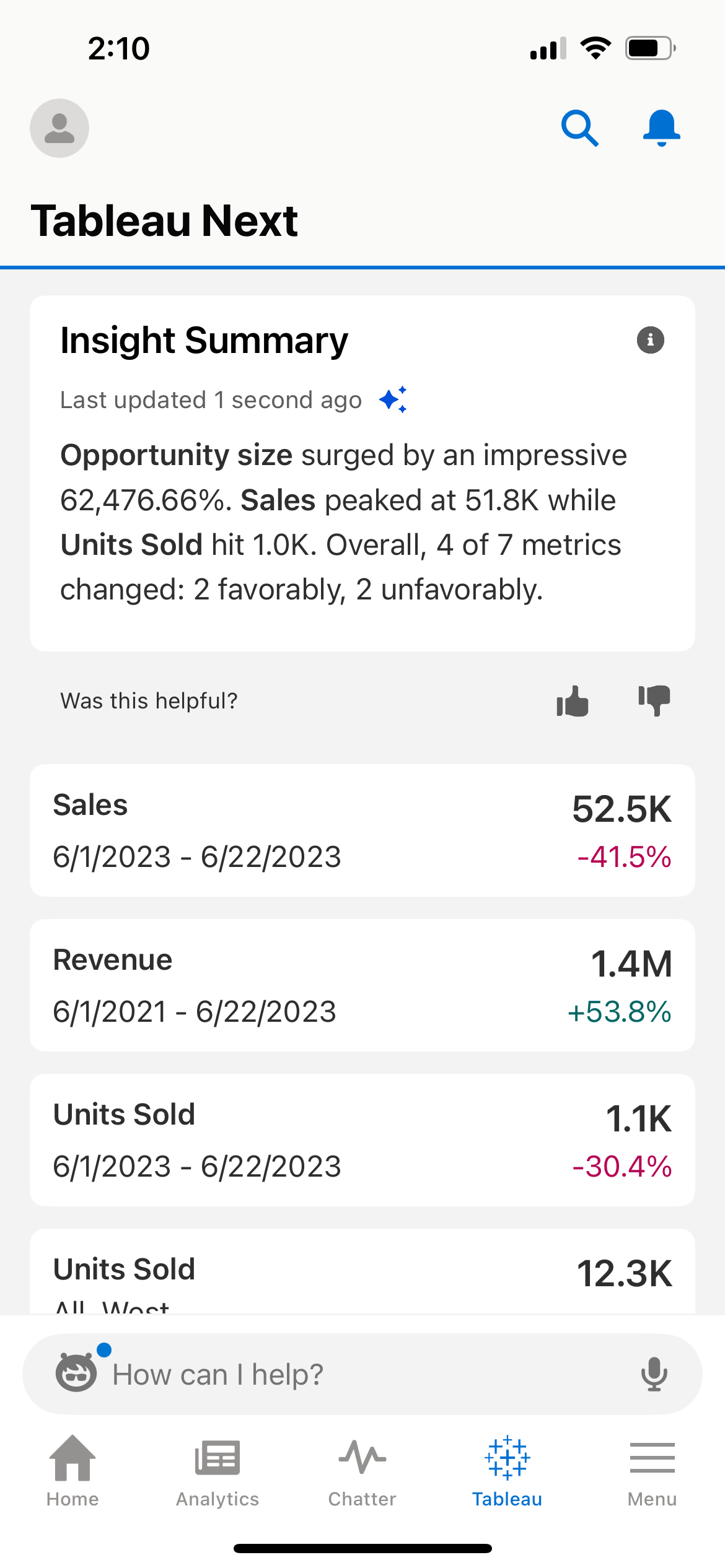Open the Revenue 1.4M metric card
The height and width of the screenshot is (1568, 725).
pyautogui.click(x=362, y=985)
